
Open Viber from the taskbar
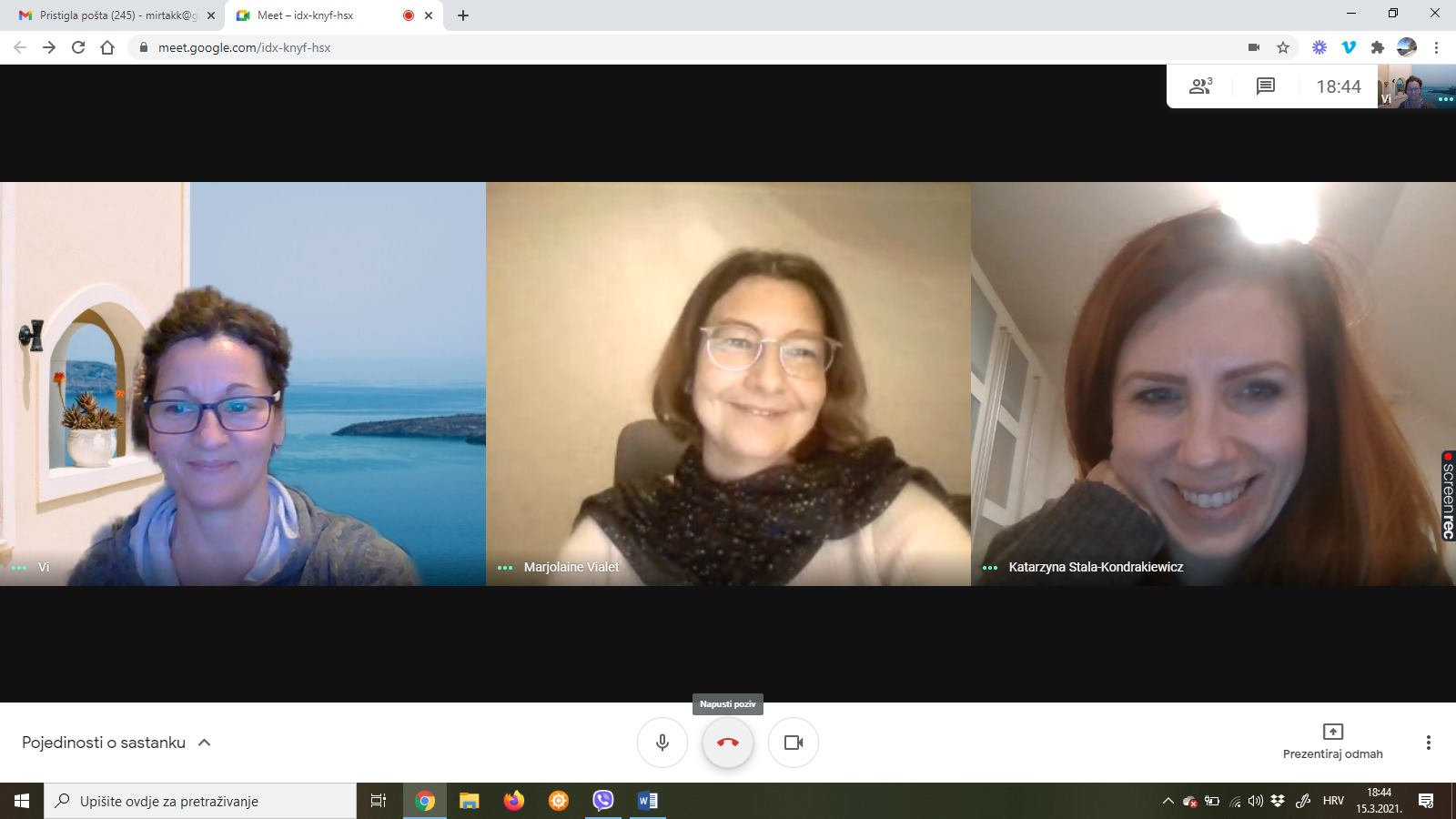coord(603,801)
